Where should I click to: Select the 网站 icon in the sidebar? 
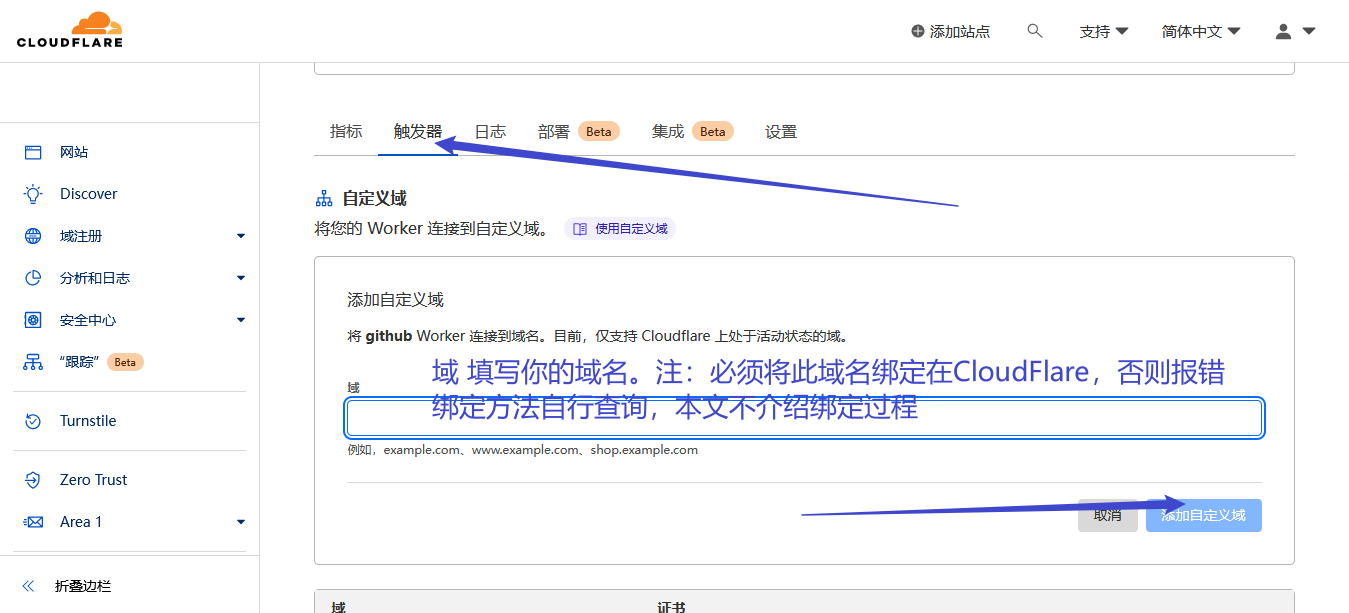[x=34, y=151]
